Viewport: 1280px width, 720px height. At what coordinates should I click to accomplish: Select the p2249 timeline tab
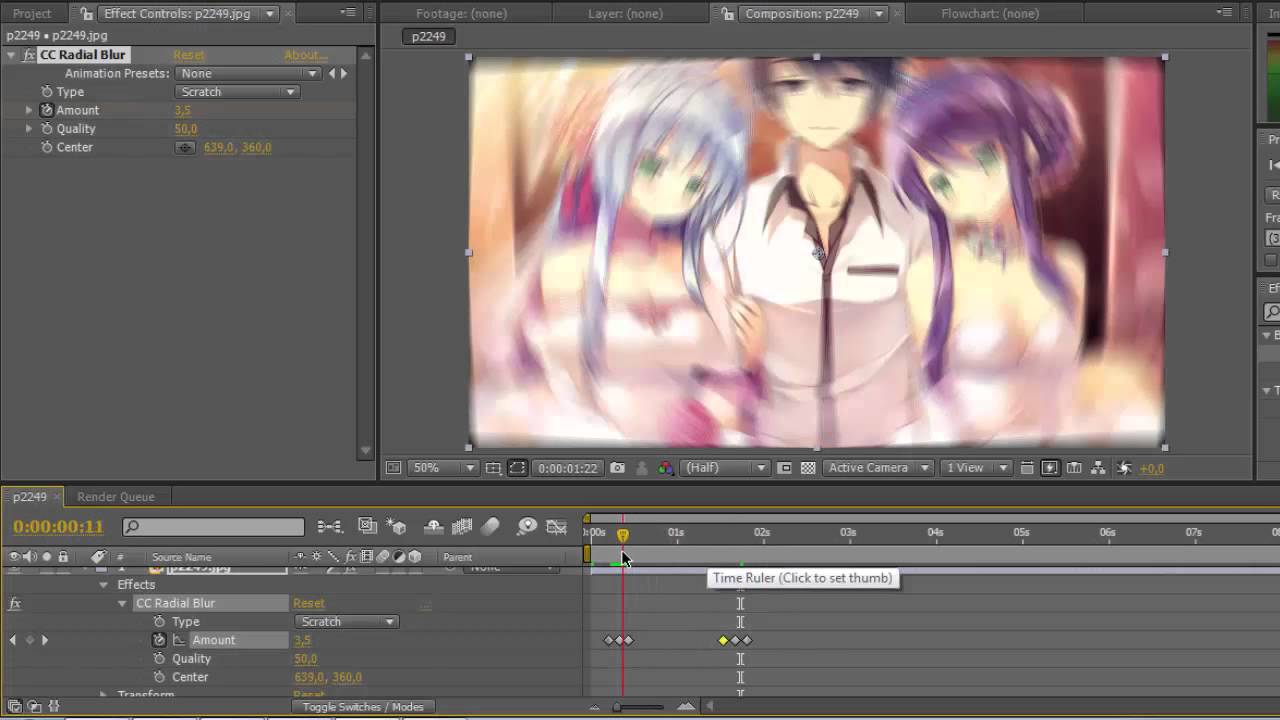(30, 497)
